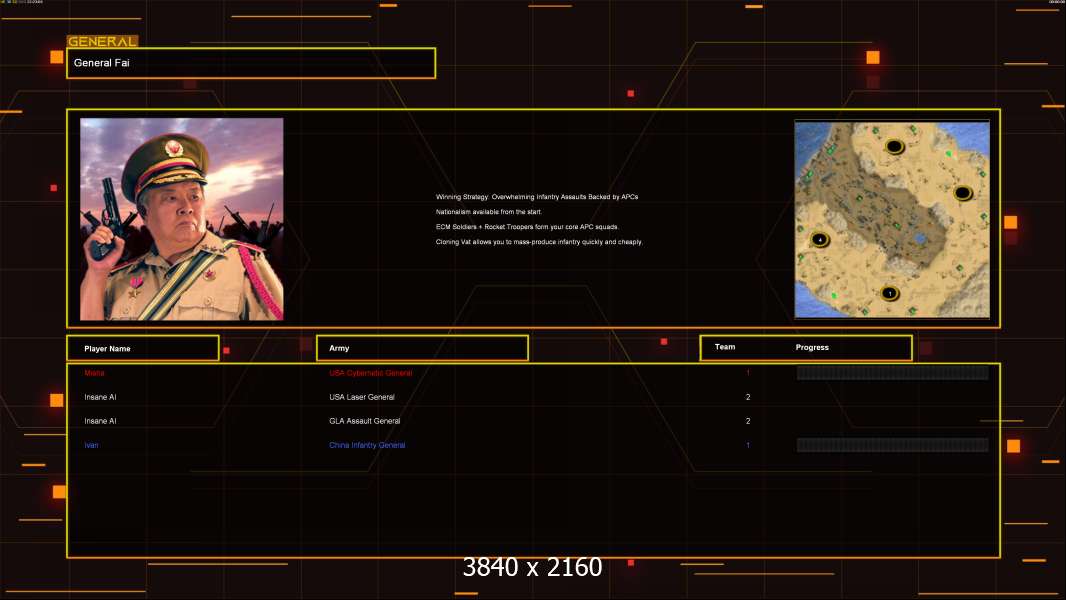
Task: Click the Winning Strategy description line
Action: pos(537,196)
